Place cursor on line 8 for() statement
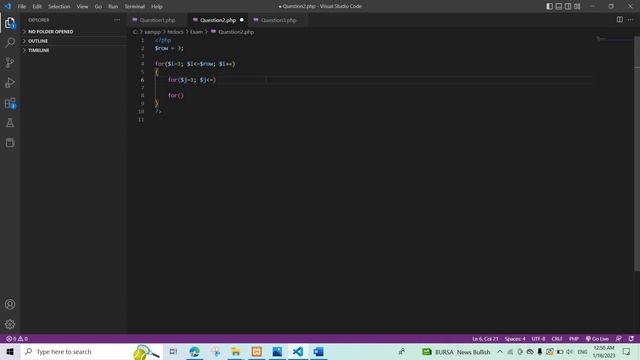 pos(176,96)
